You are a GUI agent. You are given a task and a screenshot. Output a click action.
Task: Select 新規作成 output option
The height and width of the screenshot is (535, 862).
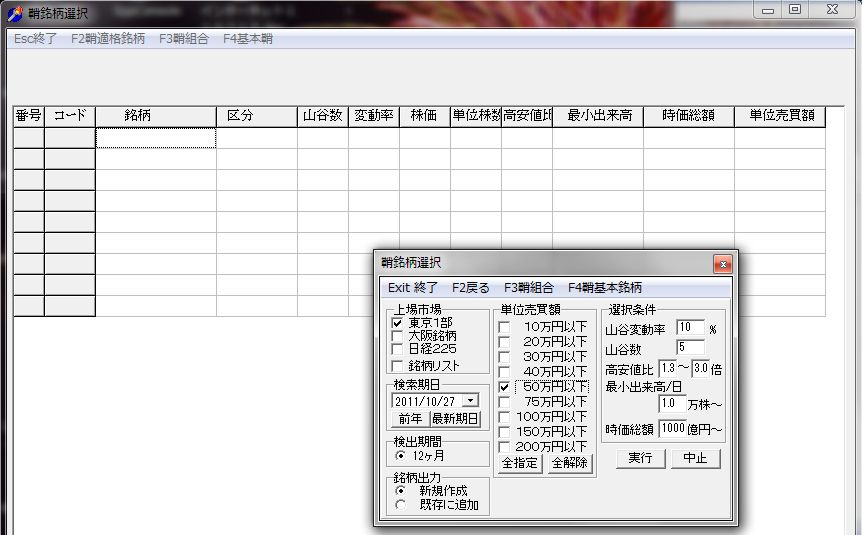click(x=400, y=490)
